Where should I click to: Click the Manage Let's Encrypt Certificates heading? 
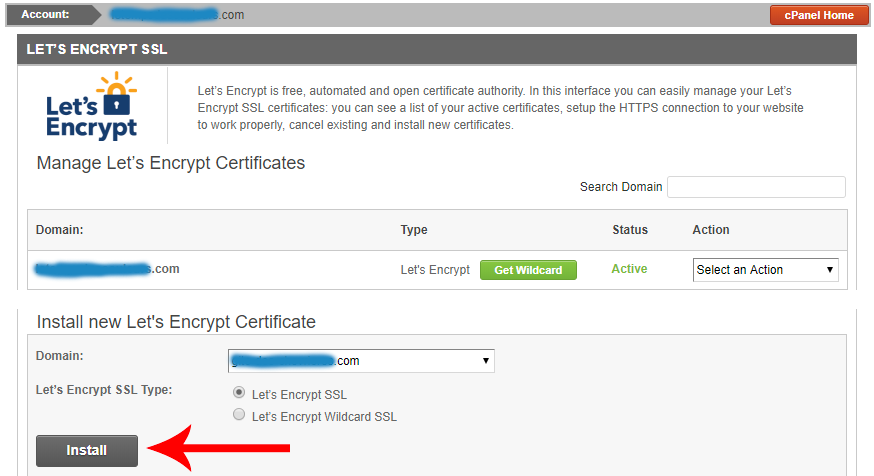point(171,163)
